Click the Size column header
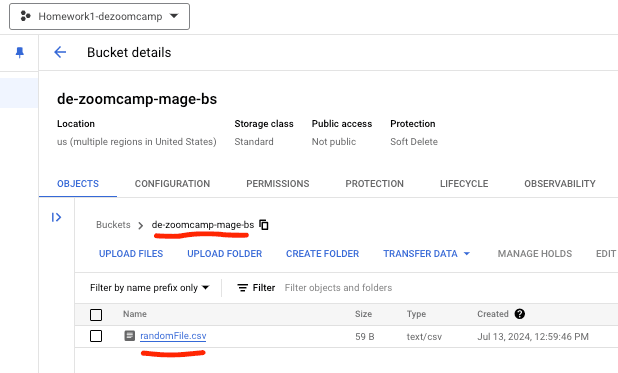Viewport: 618px width, 373px height. (363, 314)
